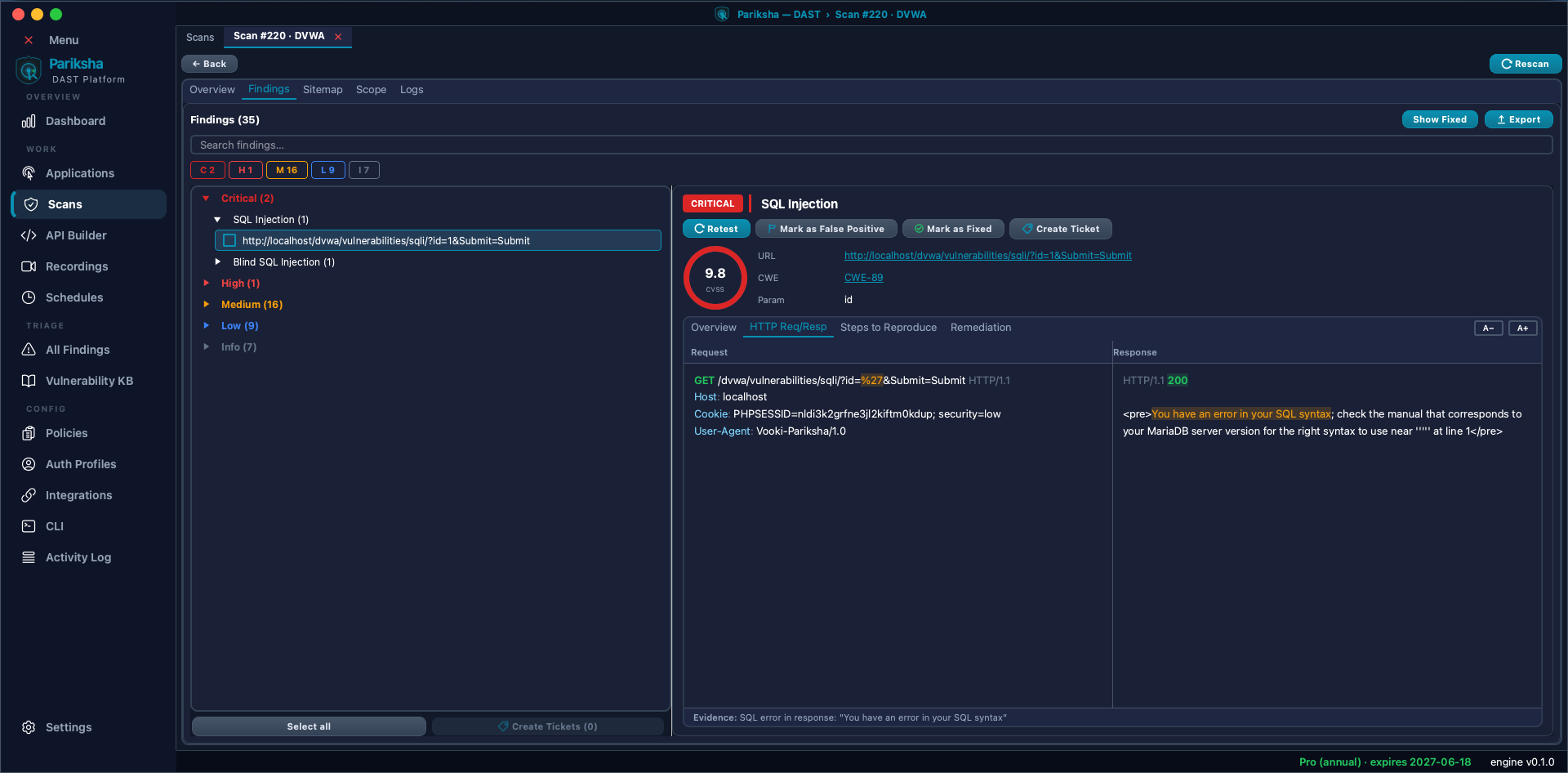The image size is (1568, 773).
Task: Click the 9.8 CVSS score circle
Action: click(x=715, y=278)
